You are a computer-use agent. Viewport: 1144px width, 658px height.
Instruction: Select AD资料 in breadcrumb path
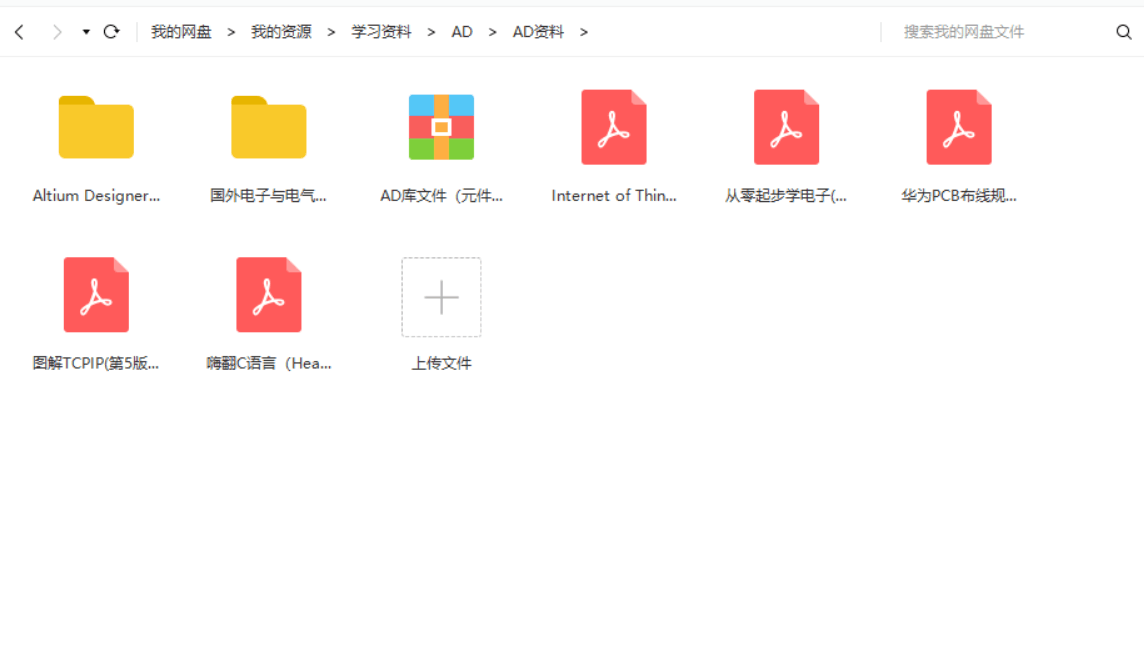click(x=538, y=32)
